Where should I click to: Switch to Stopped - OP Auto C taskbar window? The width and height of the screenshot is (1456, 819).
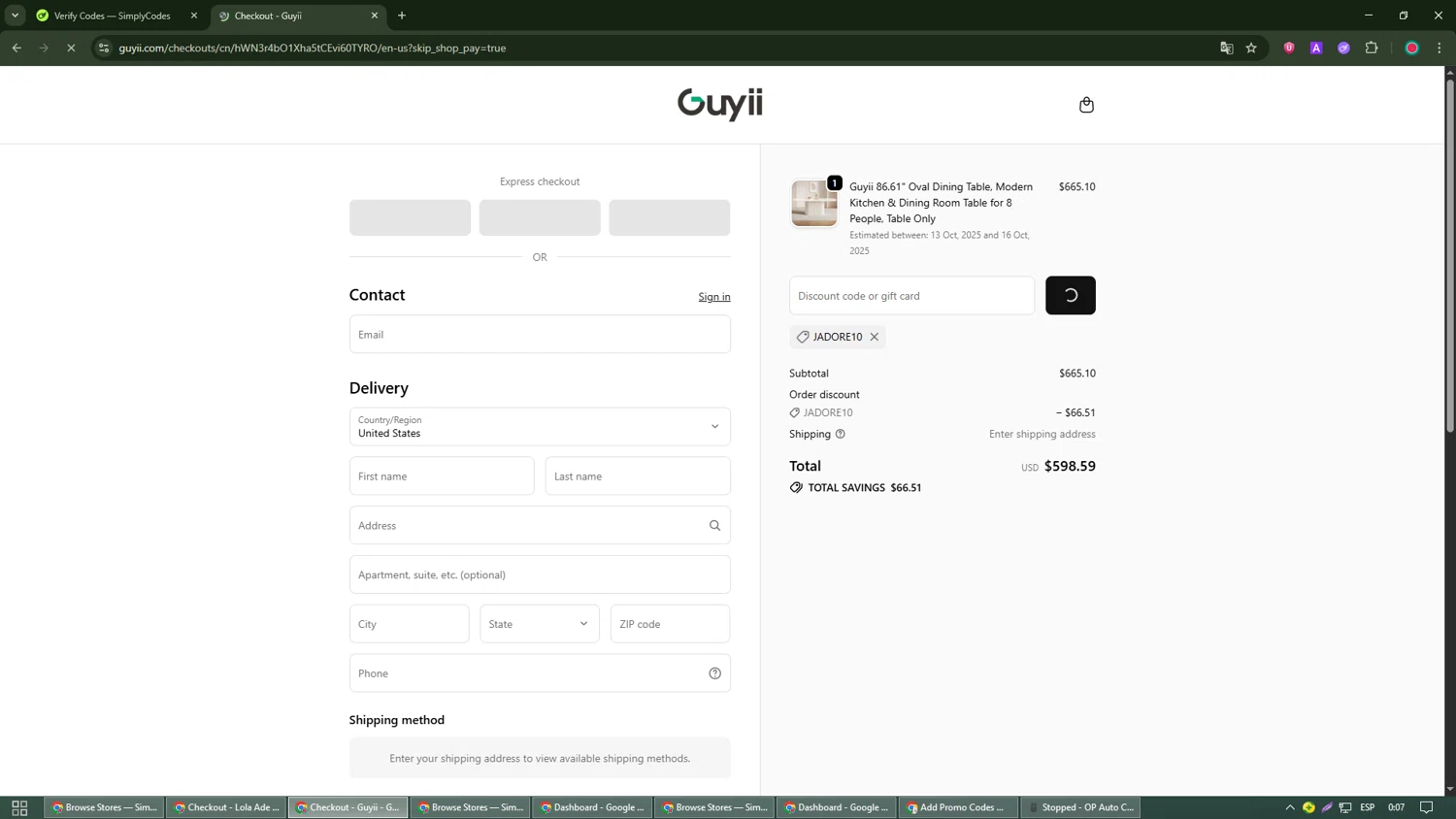(1081, 807)
